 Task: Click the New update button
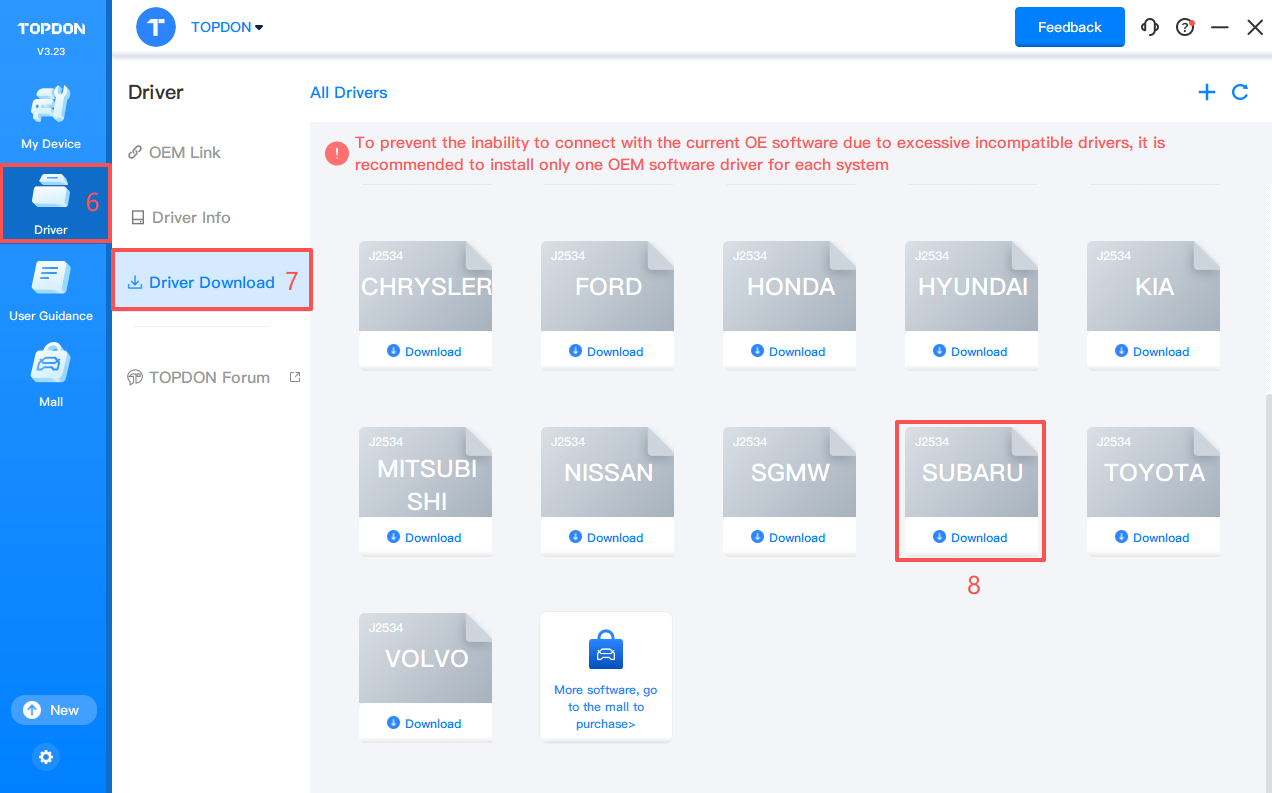pyautogui.click(x=54, y=710)
